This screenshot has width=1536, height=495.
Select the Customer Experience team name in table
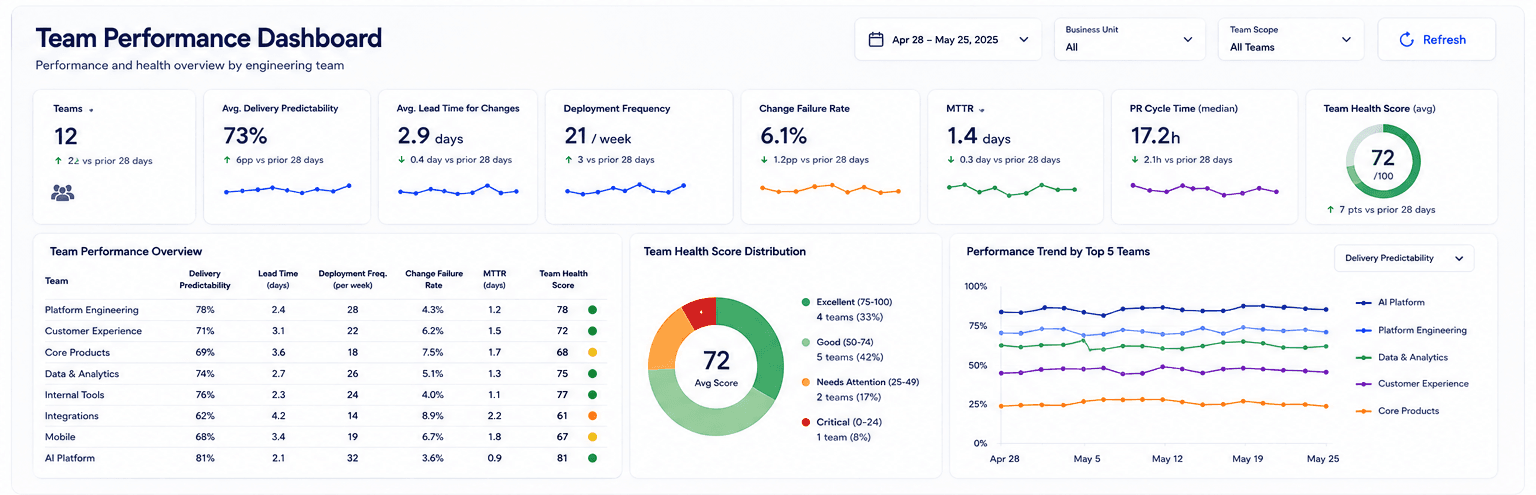(93, 331)
